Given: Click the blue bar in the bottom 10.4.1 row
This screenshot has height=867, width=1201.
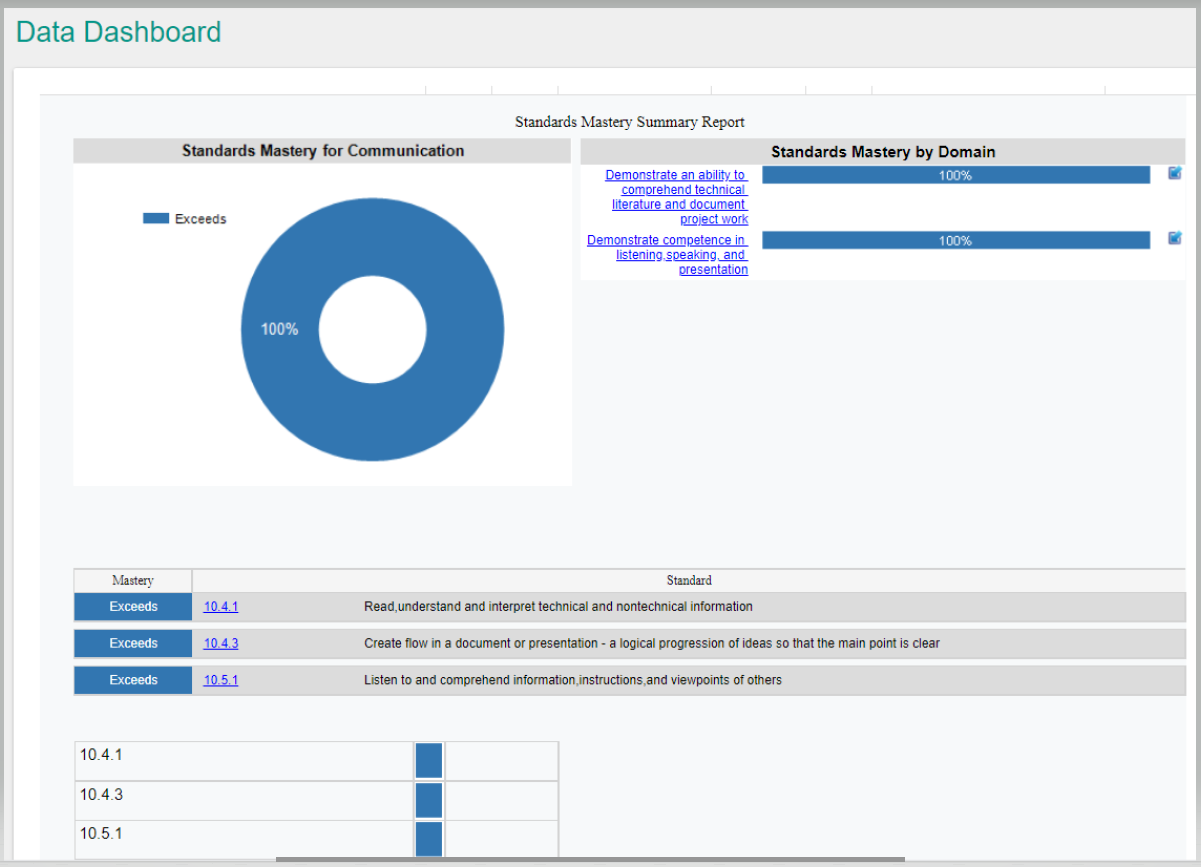Looking at the screenshot, I should (x=429, y=761).
